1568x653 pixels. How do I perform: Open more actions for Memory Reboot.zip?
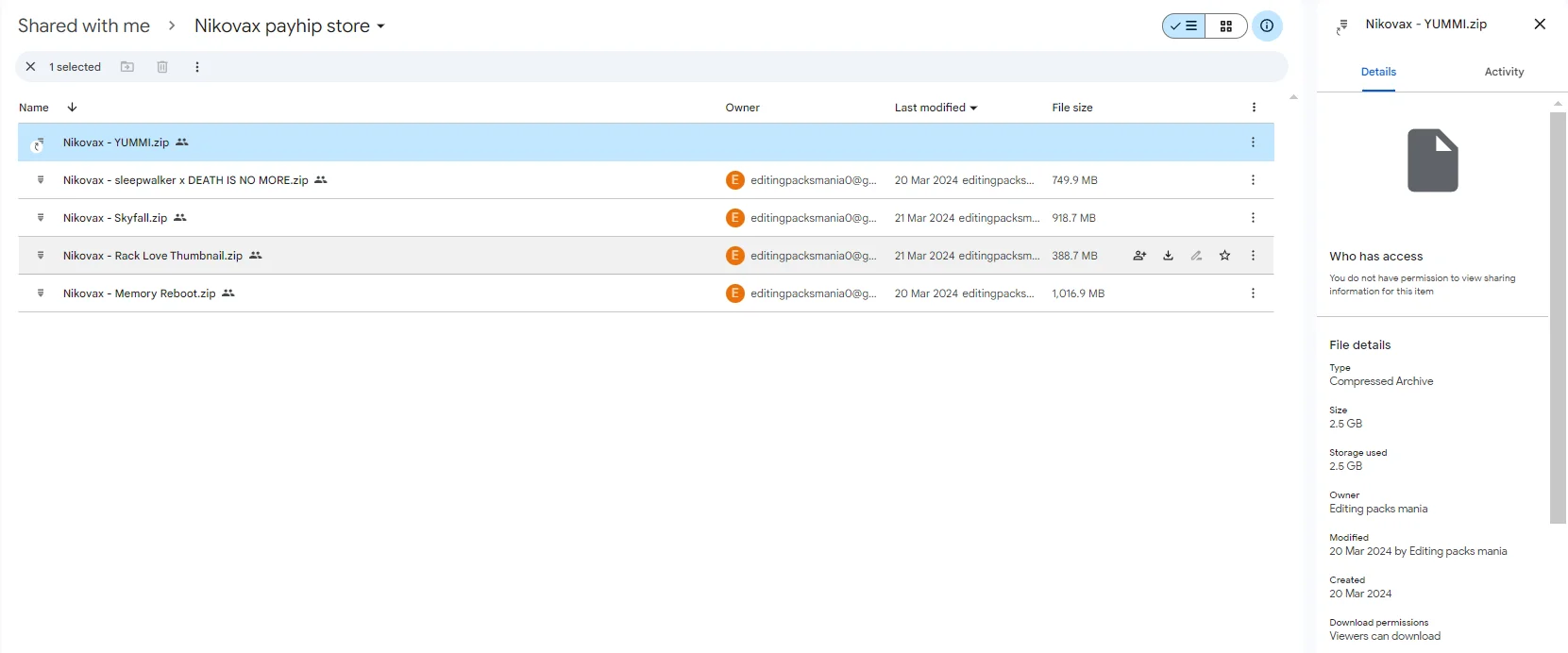[1253, 293]
